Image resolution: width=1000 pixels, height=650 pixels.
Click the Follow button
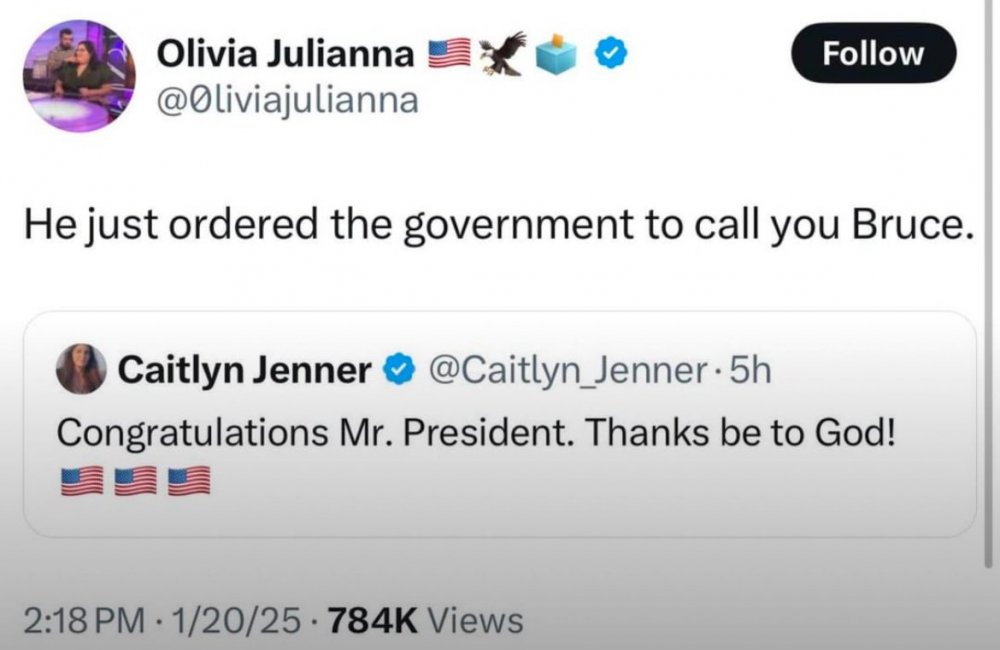click(873, 53)
